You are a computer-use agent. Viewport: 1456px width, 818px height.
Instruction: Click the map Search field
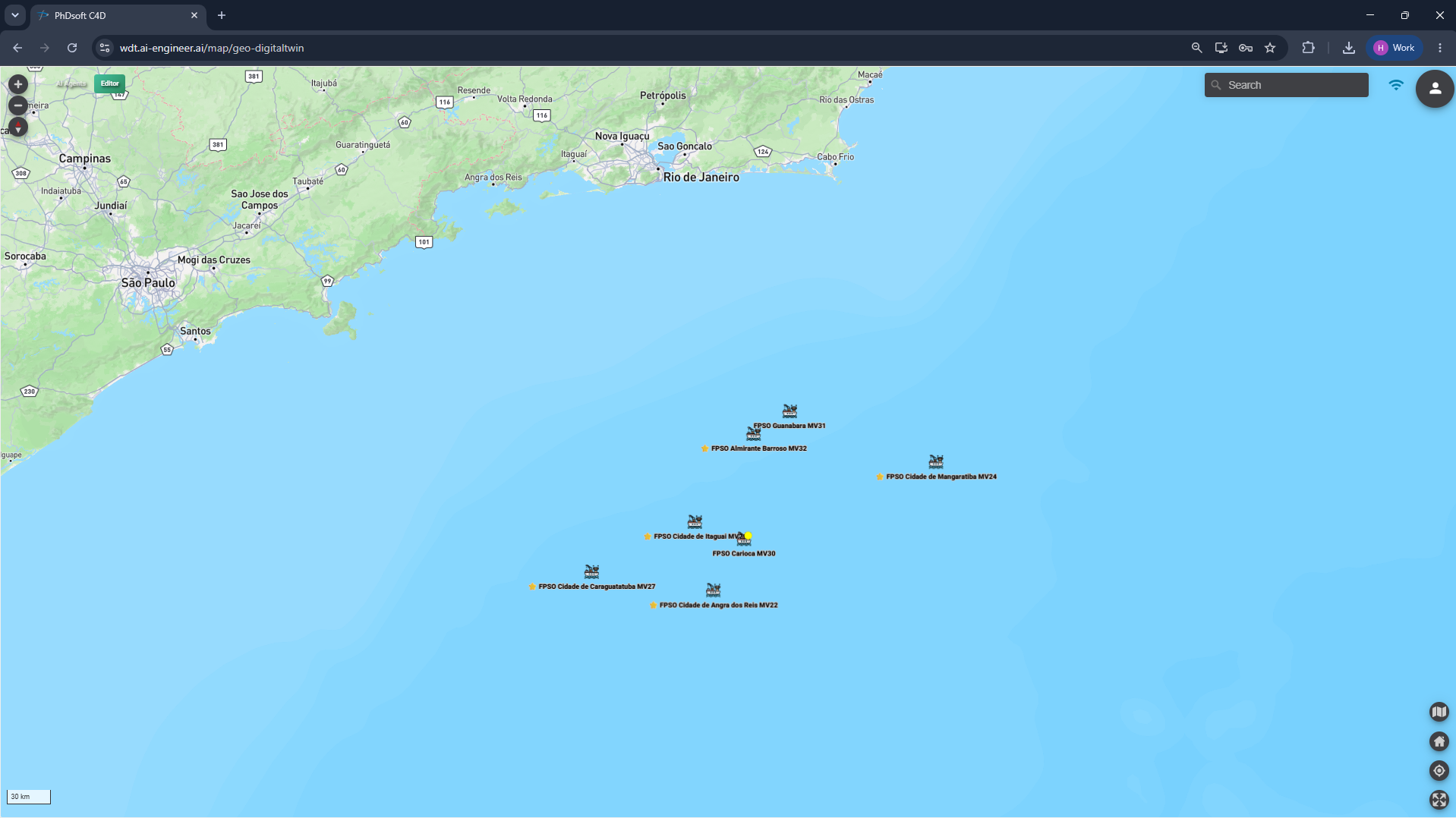[x=1286, y=85]
